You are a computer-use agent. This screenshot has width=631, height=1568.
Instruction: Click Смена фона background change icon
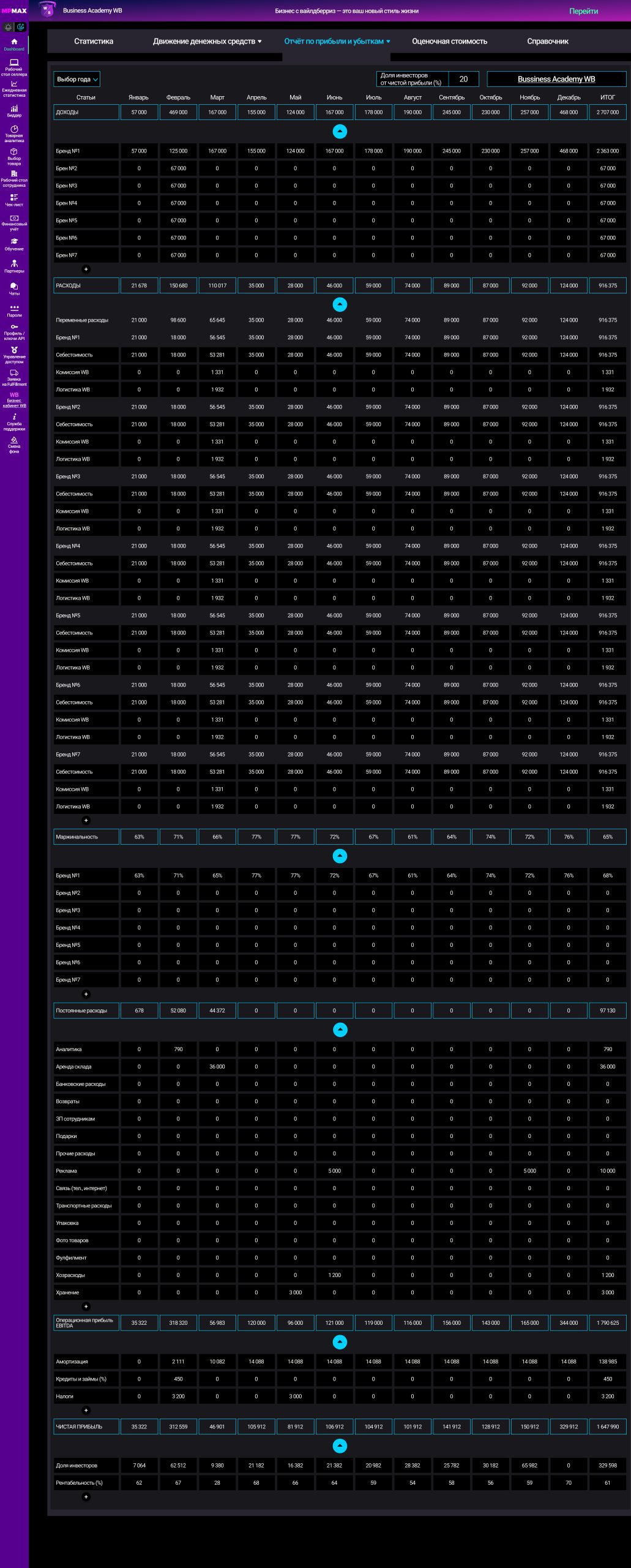click(x=14, y=443)
